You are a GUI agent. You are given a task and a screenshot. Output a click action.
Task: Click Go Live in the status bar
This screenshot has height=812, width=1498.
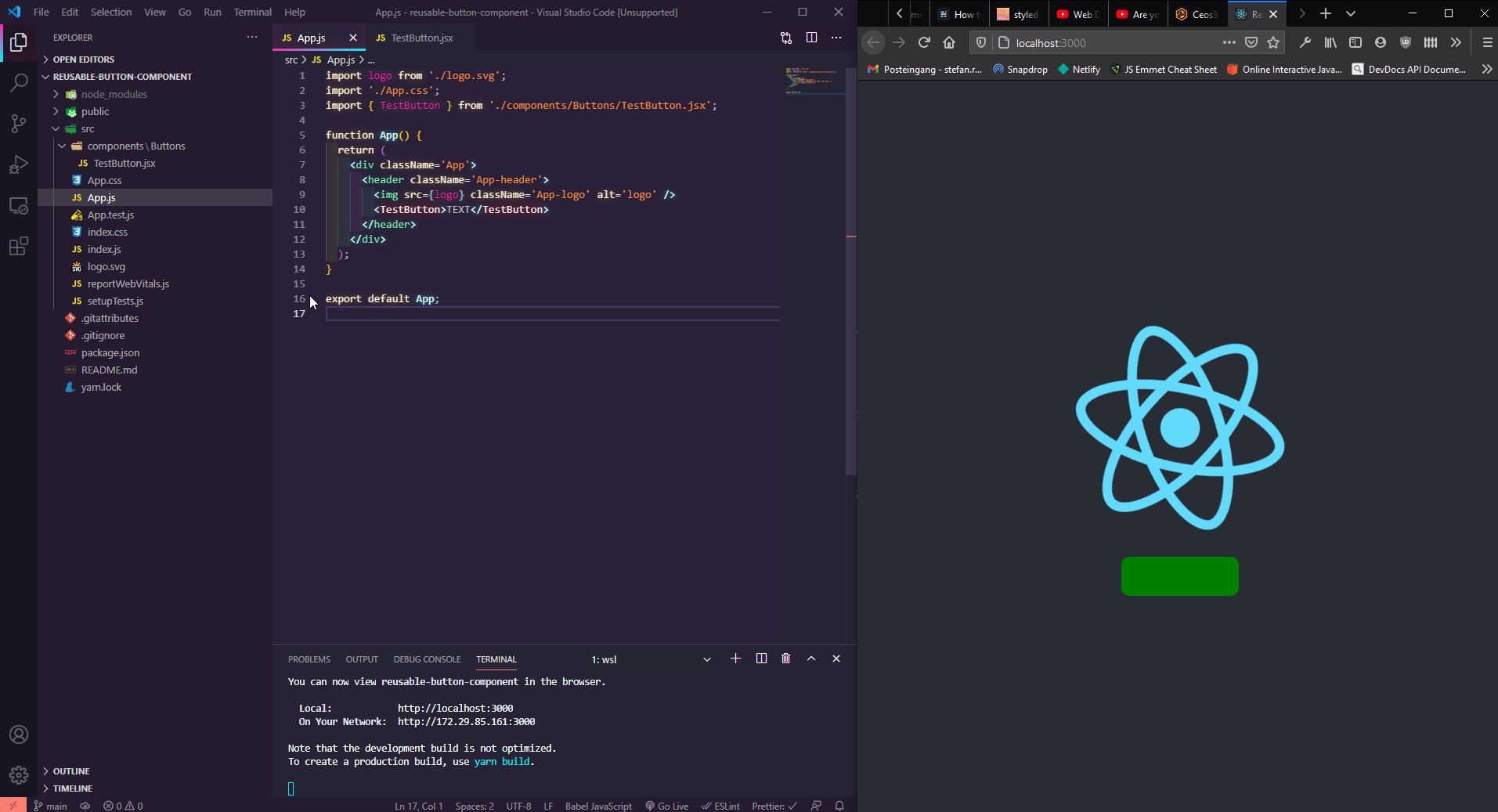tap(666, 806)
